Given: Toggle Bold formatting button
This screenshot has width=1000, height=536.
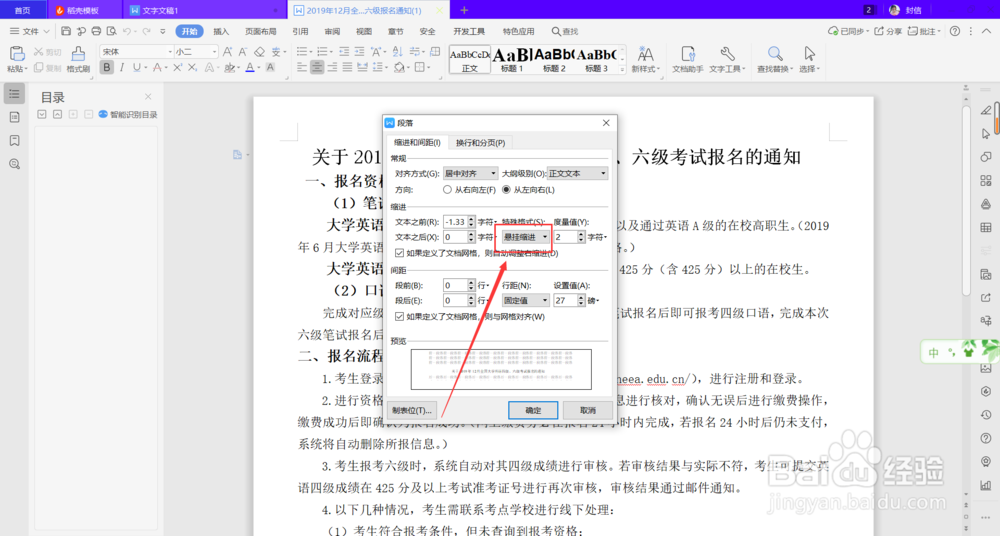Looking at the screenshot, I should pos(107,67).
